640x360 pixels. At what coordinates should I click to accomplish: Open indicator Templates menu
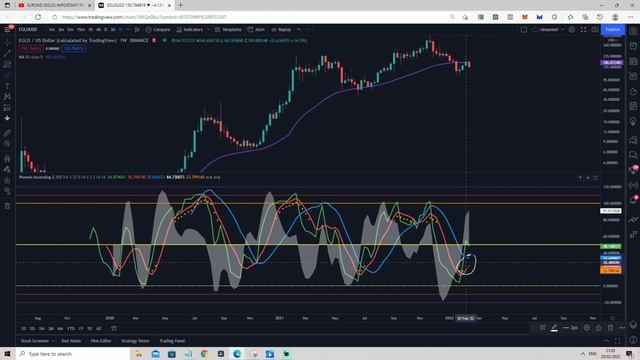(x=228, y=30)
